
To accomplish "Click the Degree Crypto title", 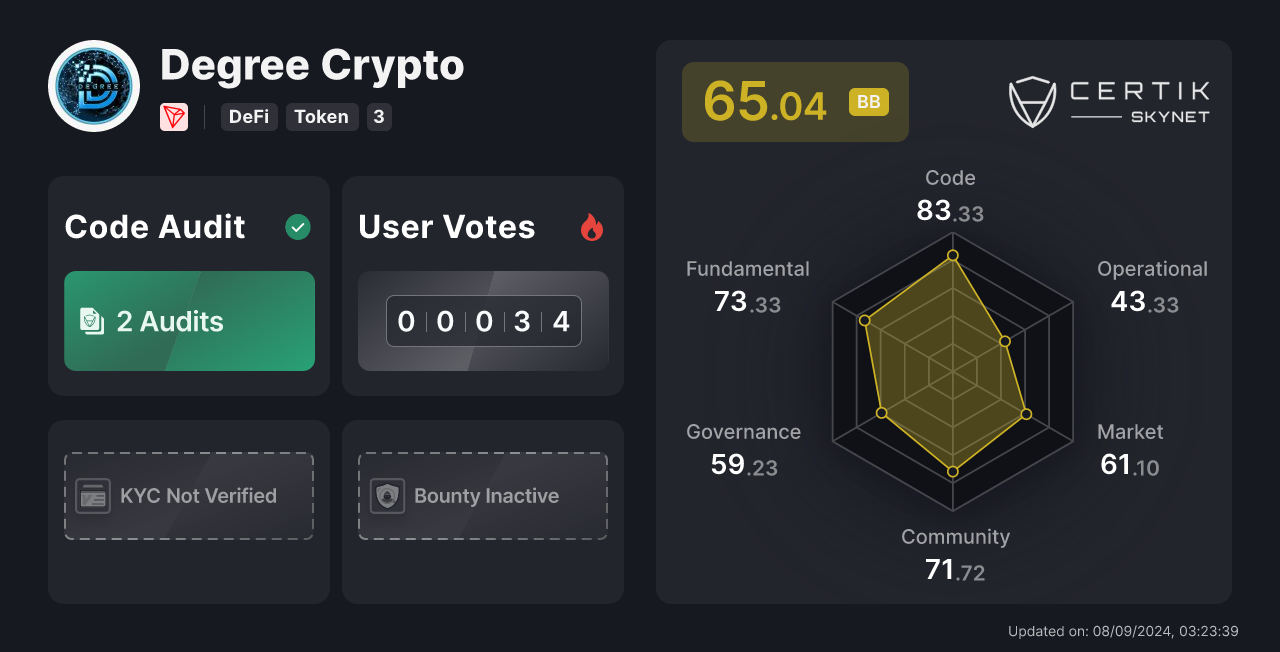I will (311, 66).
